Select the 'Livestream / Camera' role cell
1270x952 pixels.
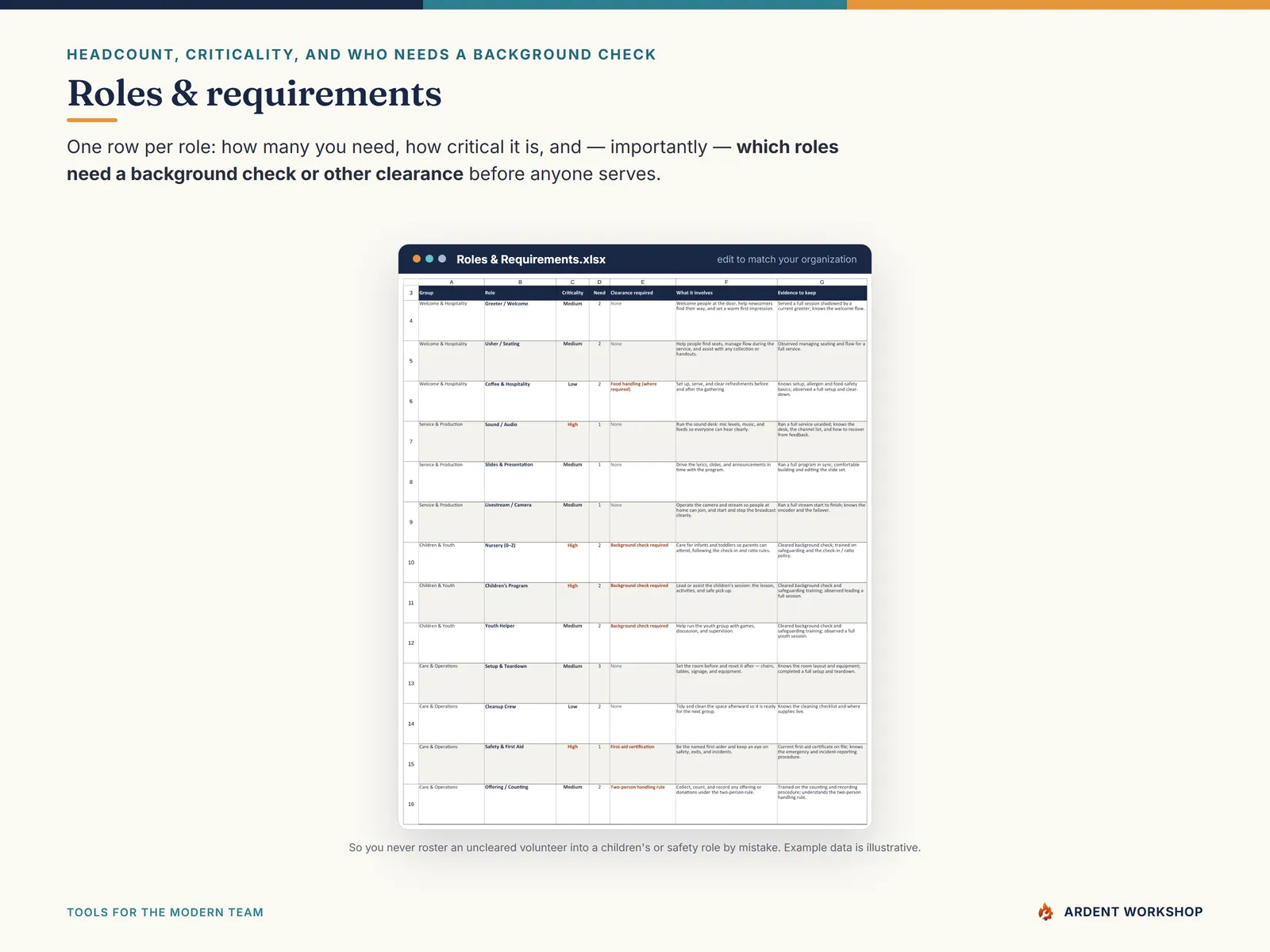pos(520,522)
